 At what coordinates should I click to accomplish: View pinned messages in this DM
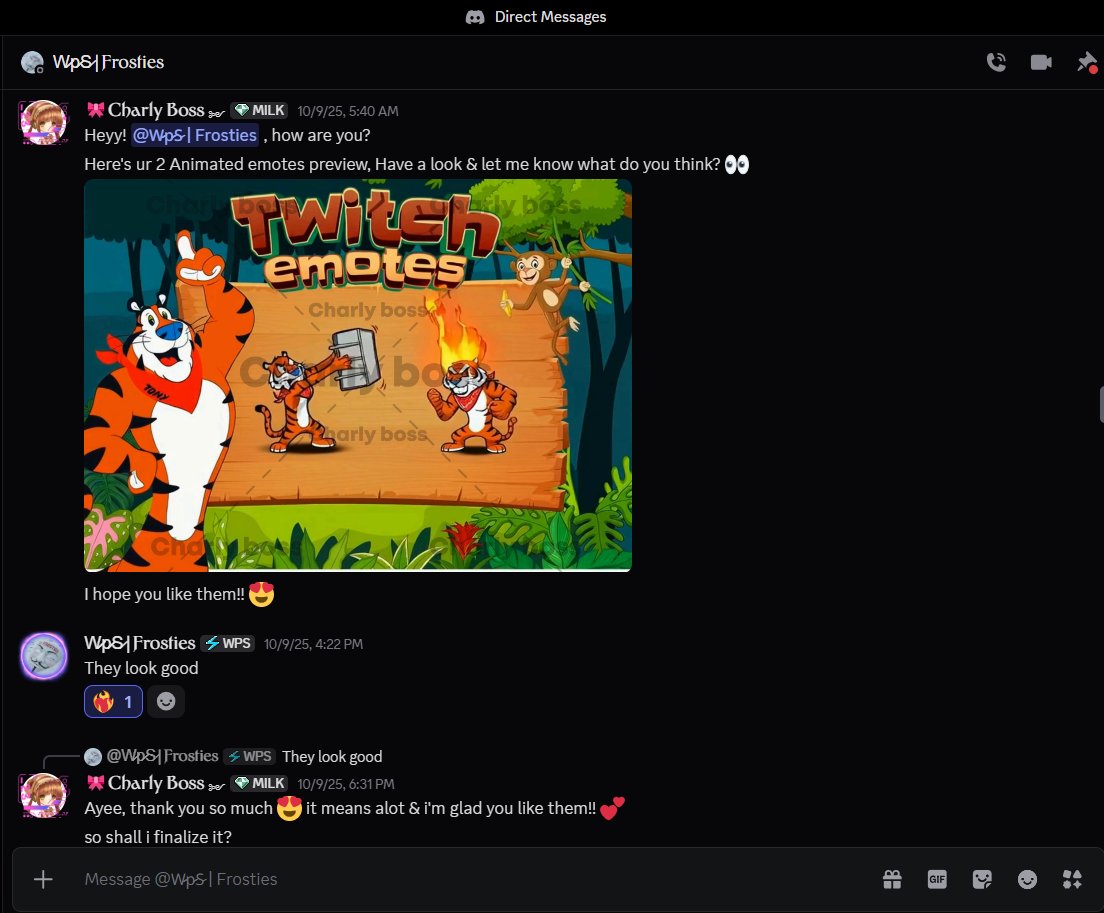(1086, 61)
